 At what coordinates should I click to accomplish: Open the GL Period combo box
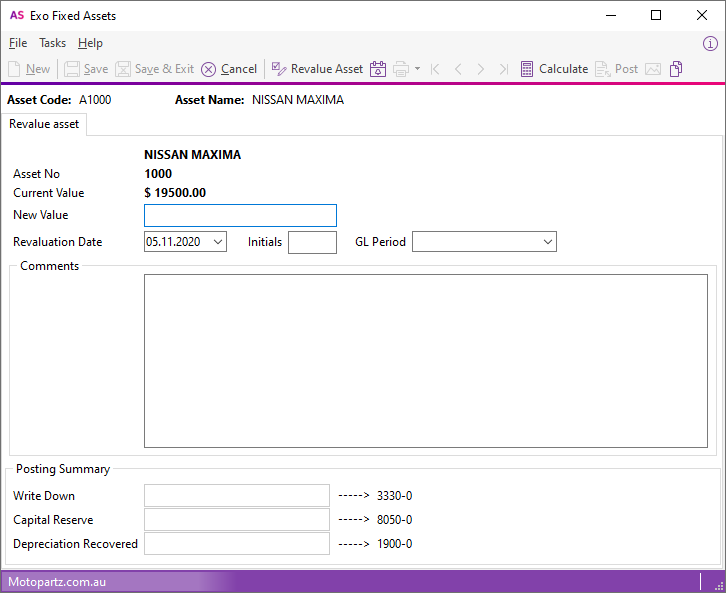(547, 242)
